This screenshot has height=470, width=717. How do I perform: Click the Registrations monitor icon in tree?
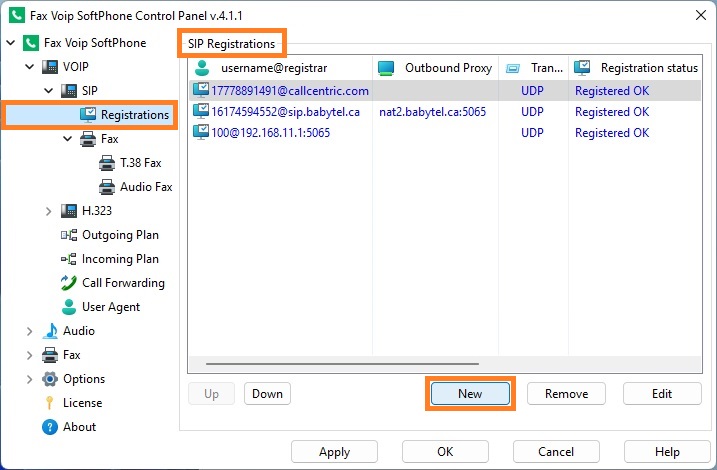pyautogui.click(x=88, y=115)
